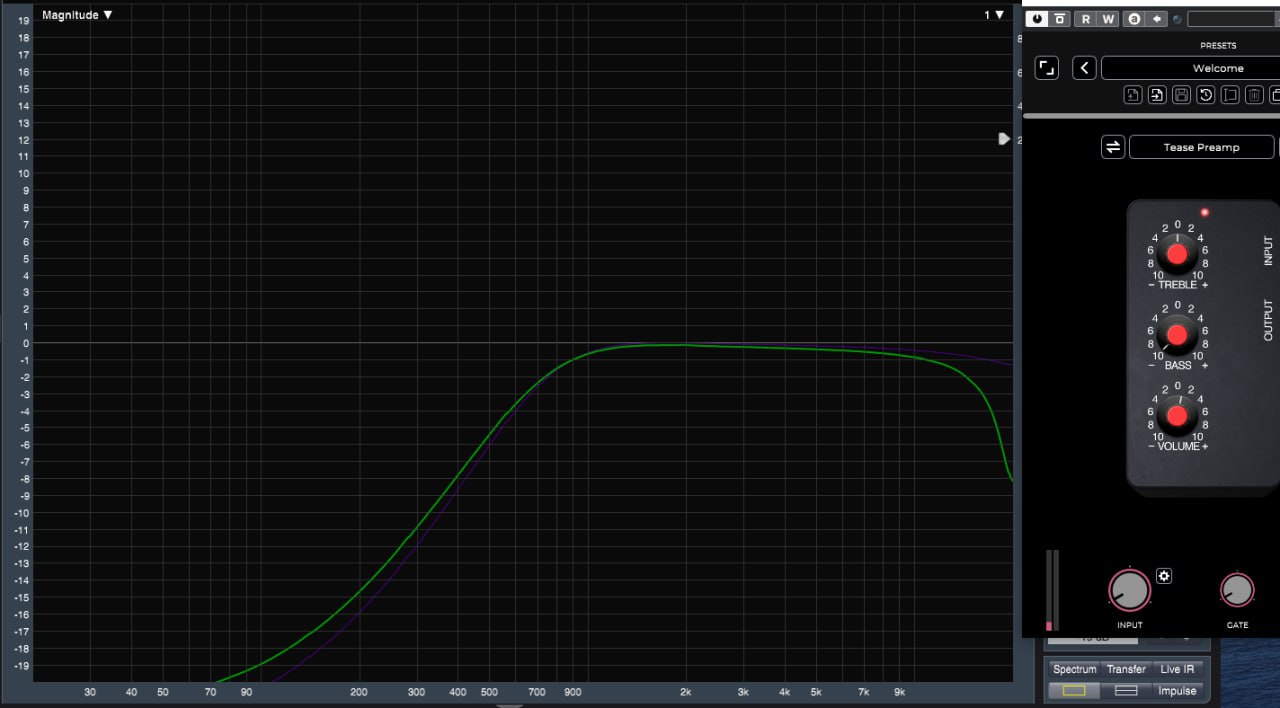The width and height of the screenshot is (1280, 708).
Task: Click the 0 dB magnitude axis label
Action: click(x=24, y=343)
